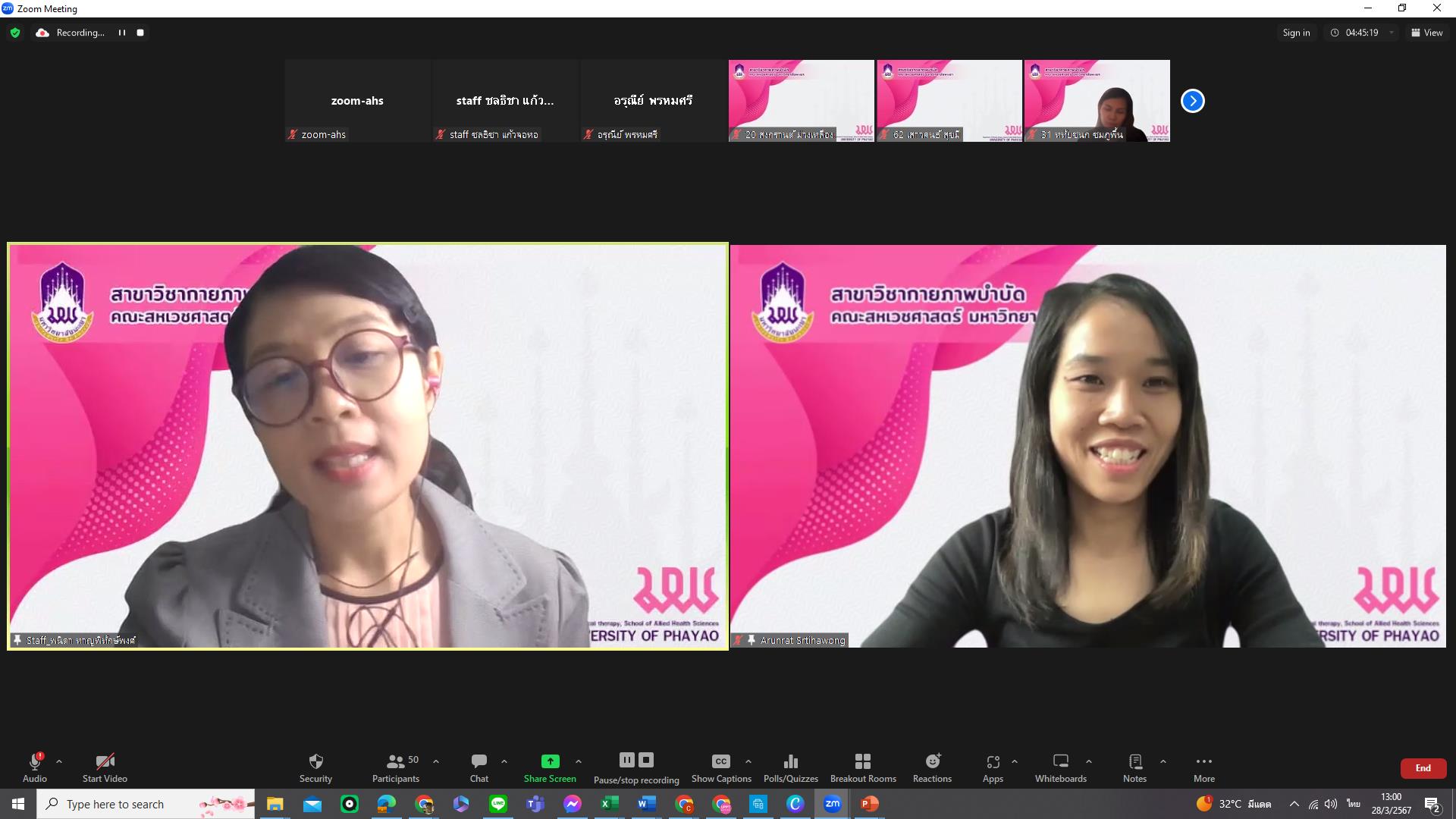Open the More options menu
Image resolution: width=1456 pixels, height=819 pixels.
click(x=1203, y=767)
